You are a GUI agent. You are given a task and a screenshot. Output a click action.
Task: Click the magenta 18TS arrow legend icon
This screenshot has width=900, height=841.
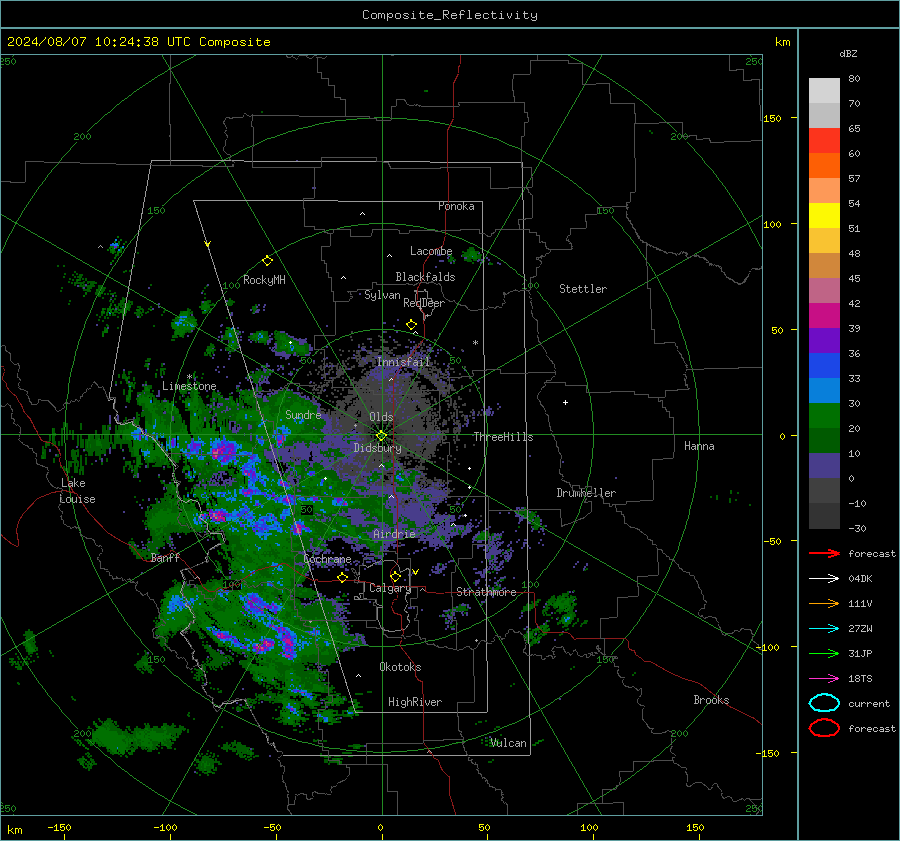point(824,679)
